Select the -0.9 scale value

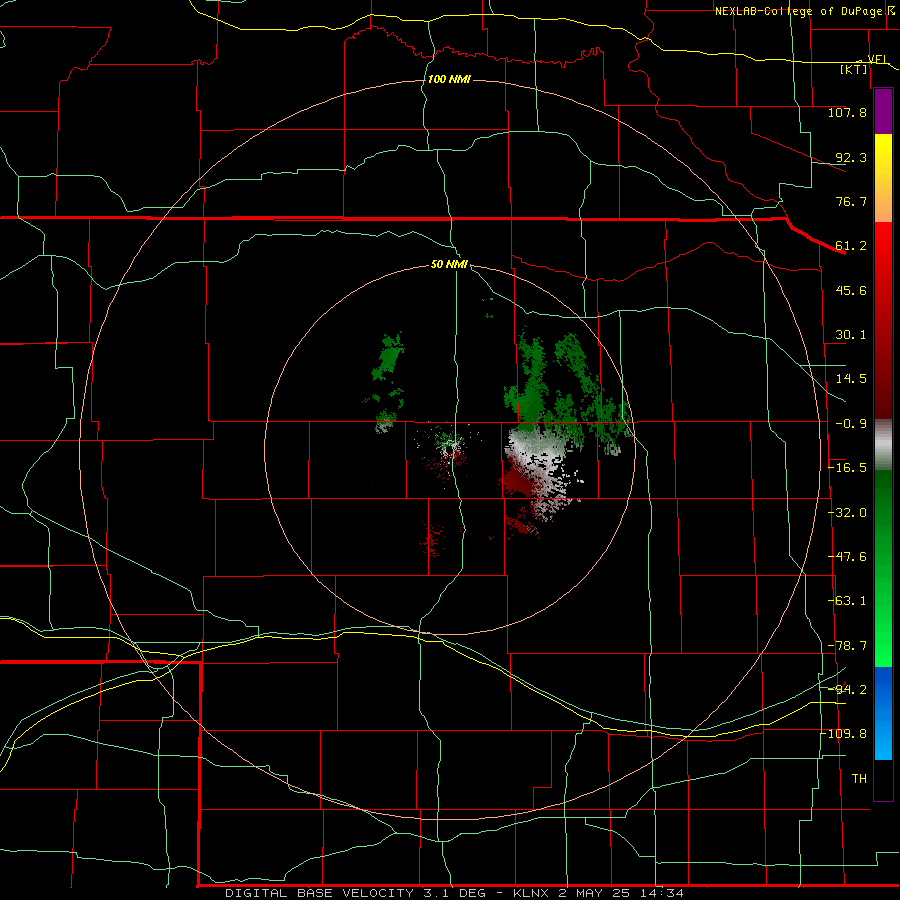point(851,424)
